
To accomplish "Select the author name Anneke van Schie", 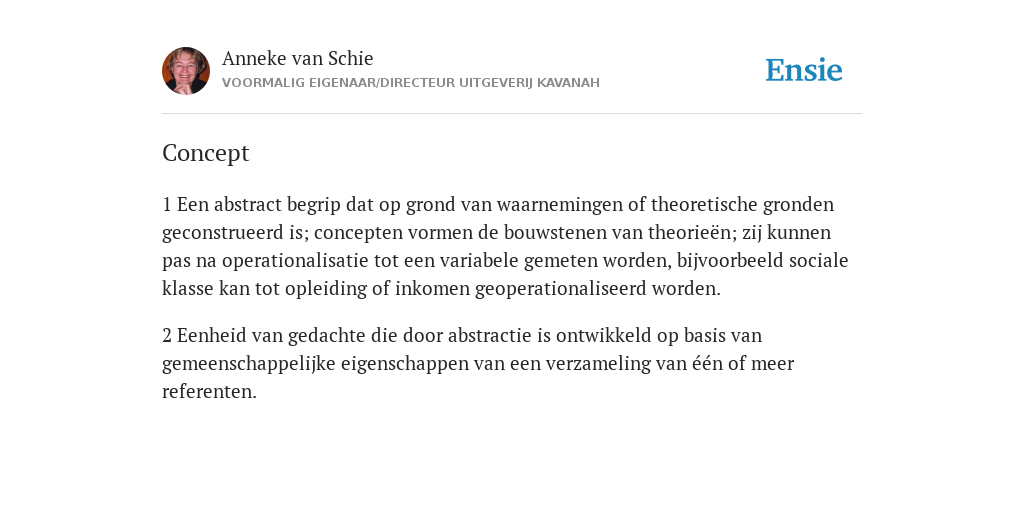I will point(297,58).
